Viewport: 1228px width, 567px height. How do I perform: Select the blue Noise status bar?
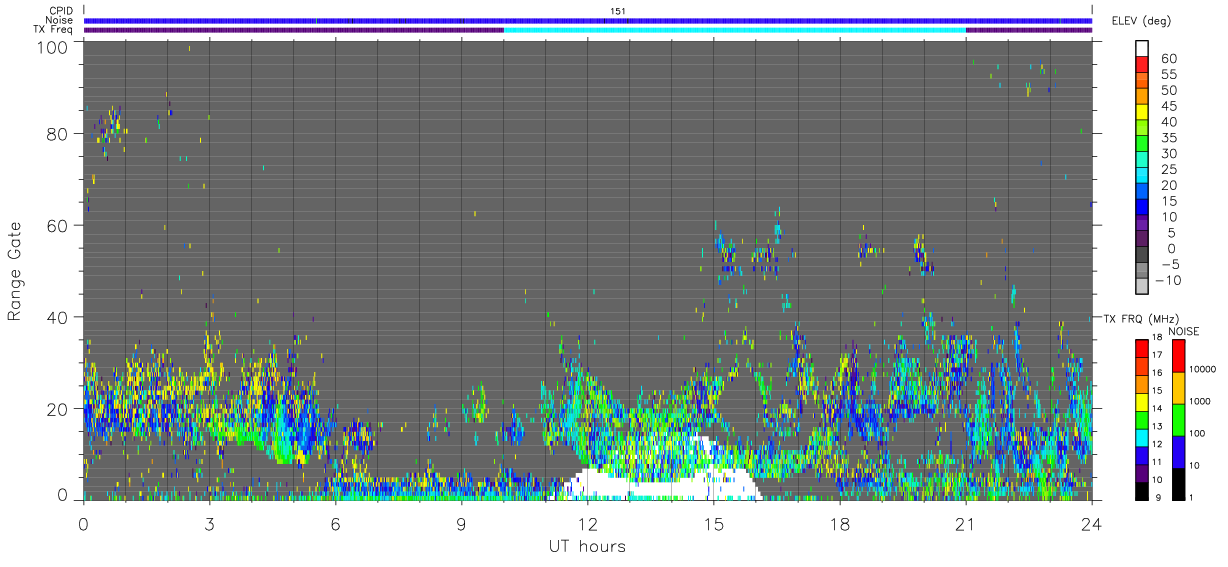(x=588, y=20)
